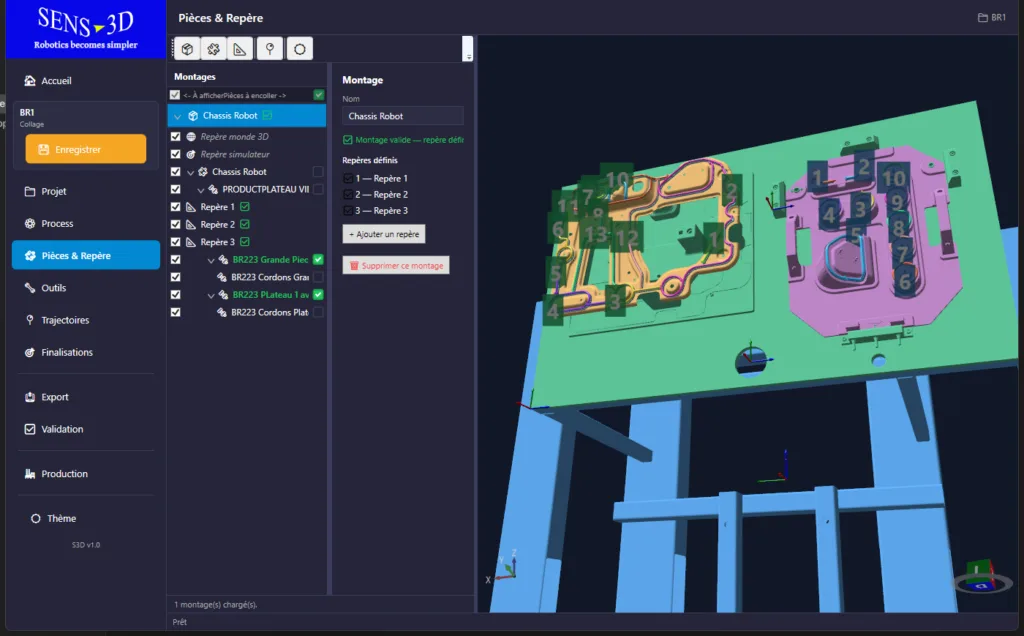
Task: Click '+ Ajouter un repère' button
Action: click(x=384, y=234)
